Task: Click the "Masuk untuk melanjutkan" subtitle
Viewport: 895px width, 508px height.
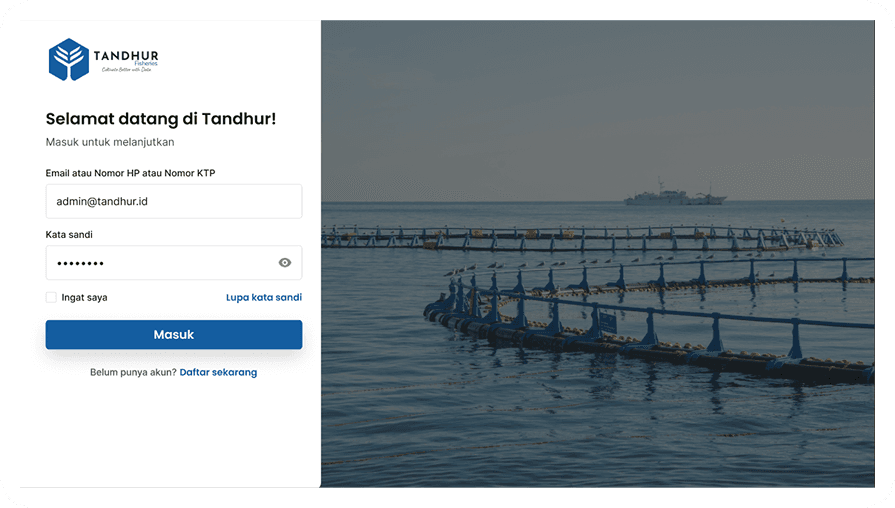Action: coord(110,142)
